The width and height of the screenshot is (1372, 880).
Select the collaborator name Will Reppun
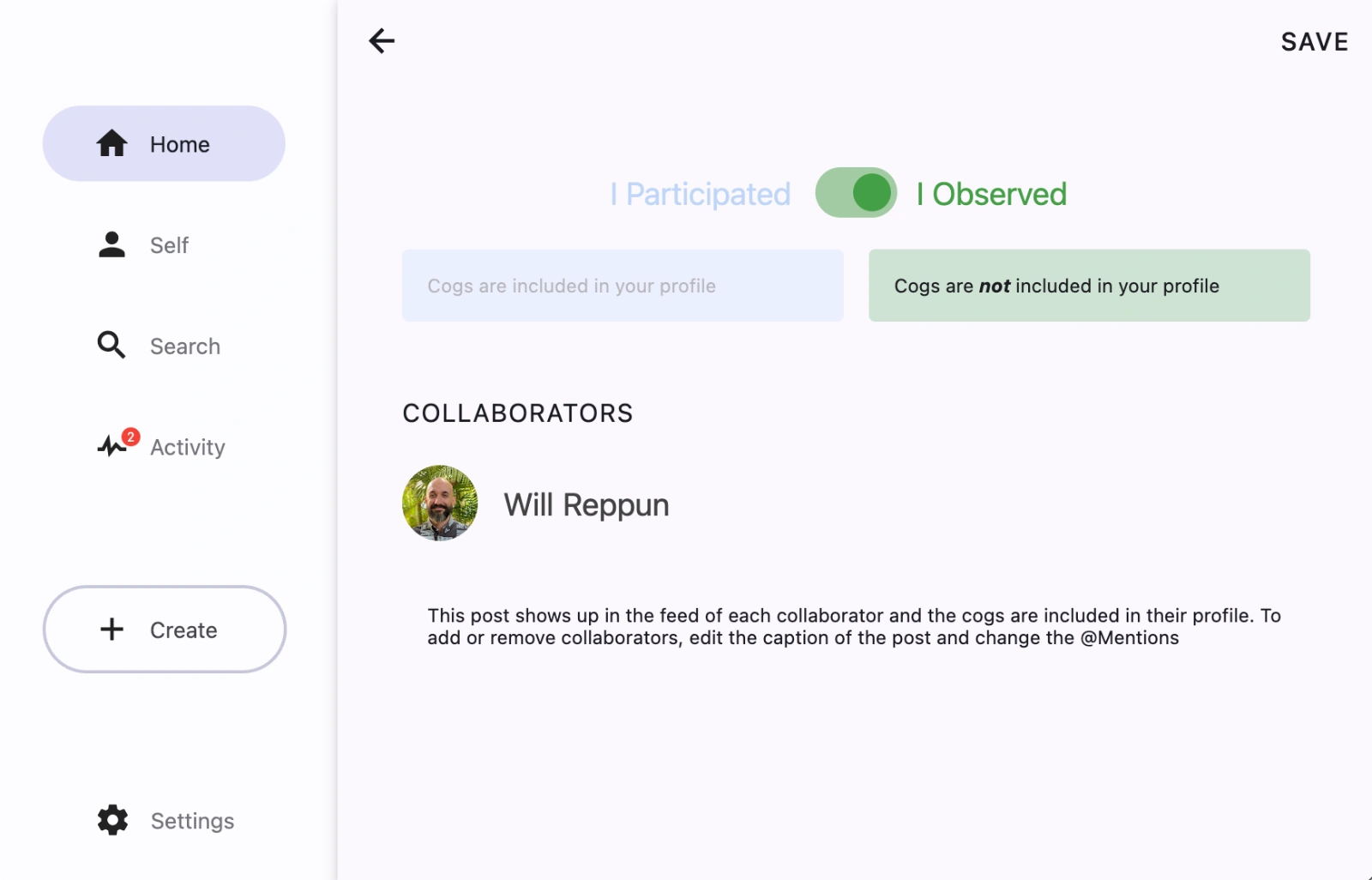(587, 504)
